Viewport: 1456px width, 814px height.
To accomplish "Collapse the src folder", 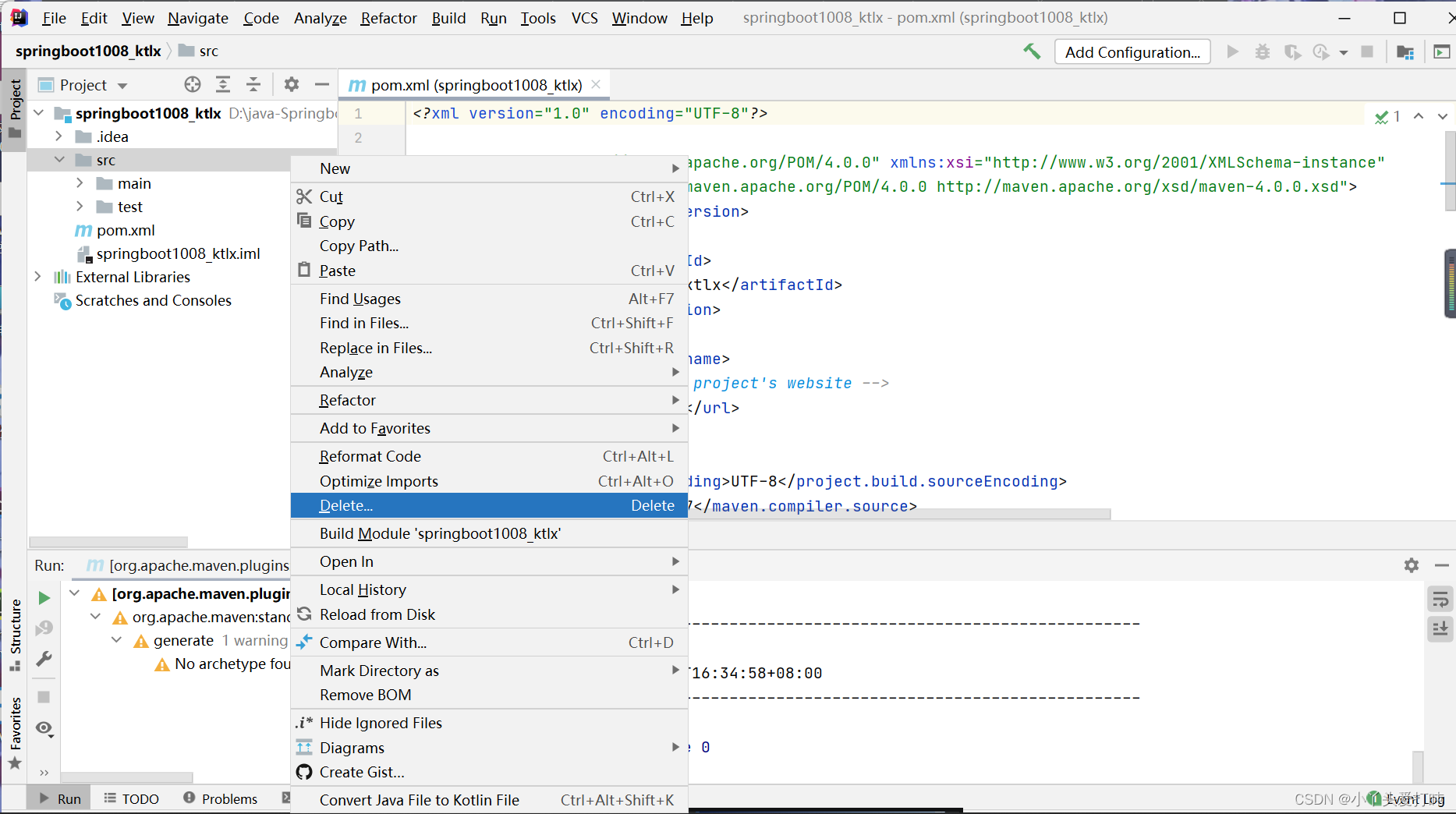I will pyautogui.click(x=59, y=160).
